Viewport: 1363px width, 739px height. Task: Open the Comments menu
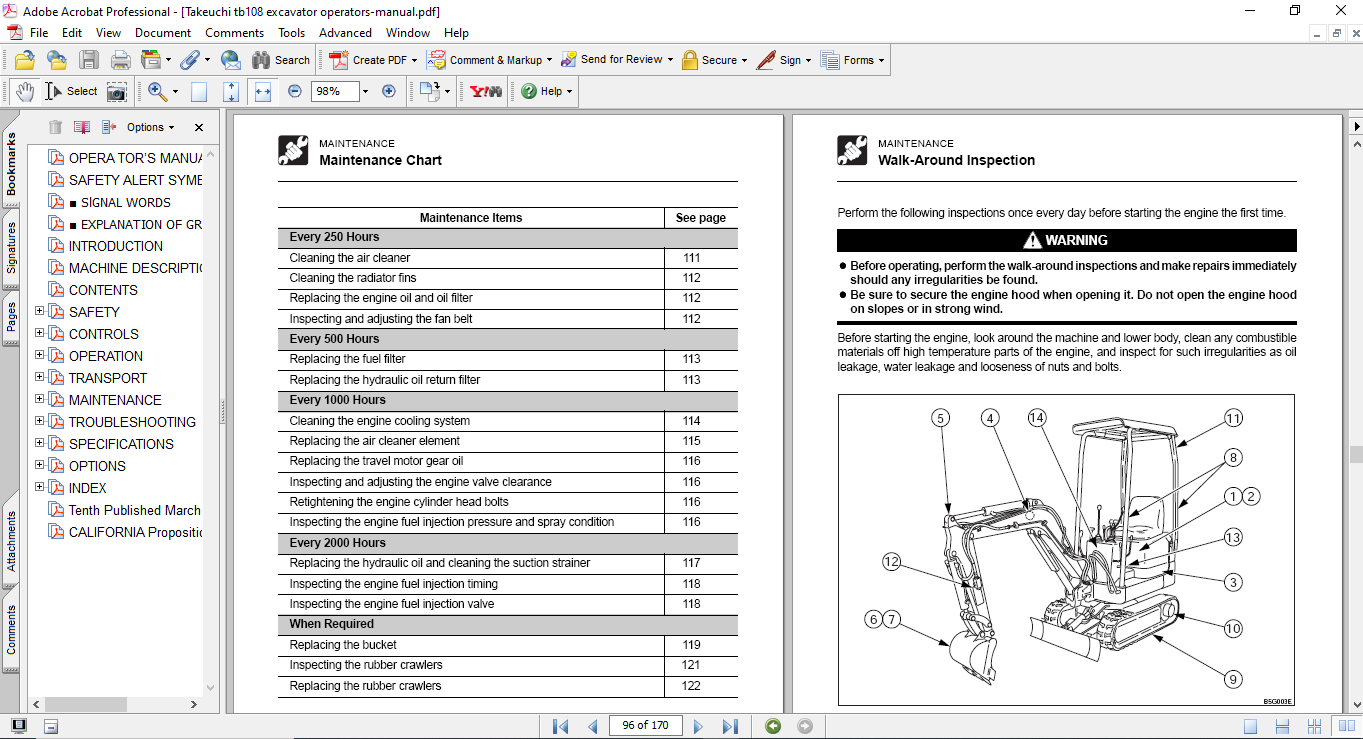point(234,33)
